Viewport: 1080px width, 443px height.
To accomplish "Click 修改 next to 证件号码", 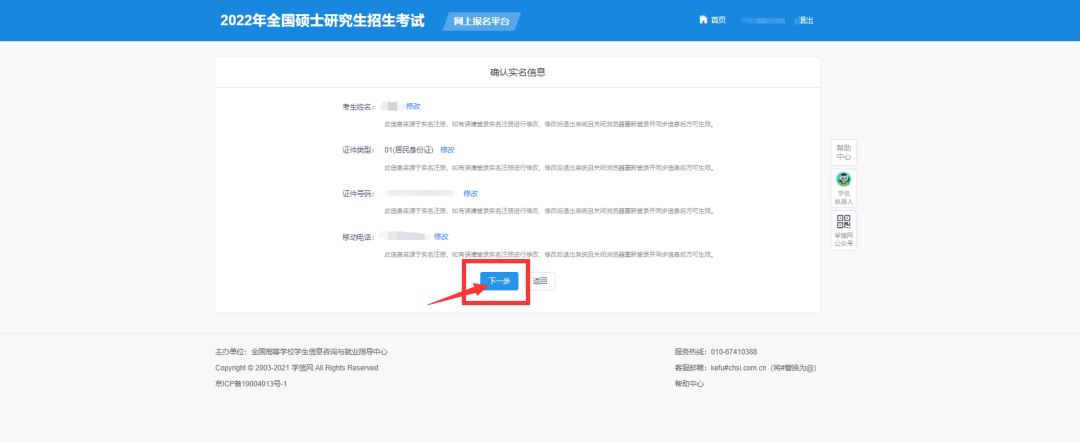I will (x=470, y=194).
